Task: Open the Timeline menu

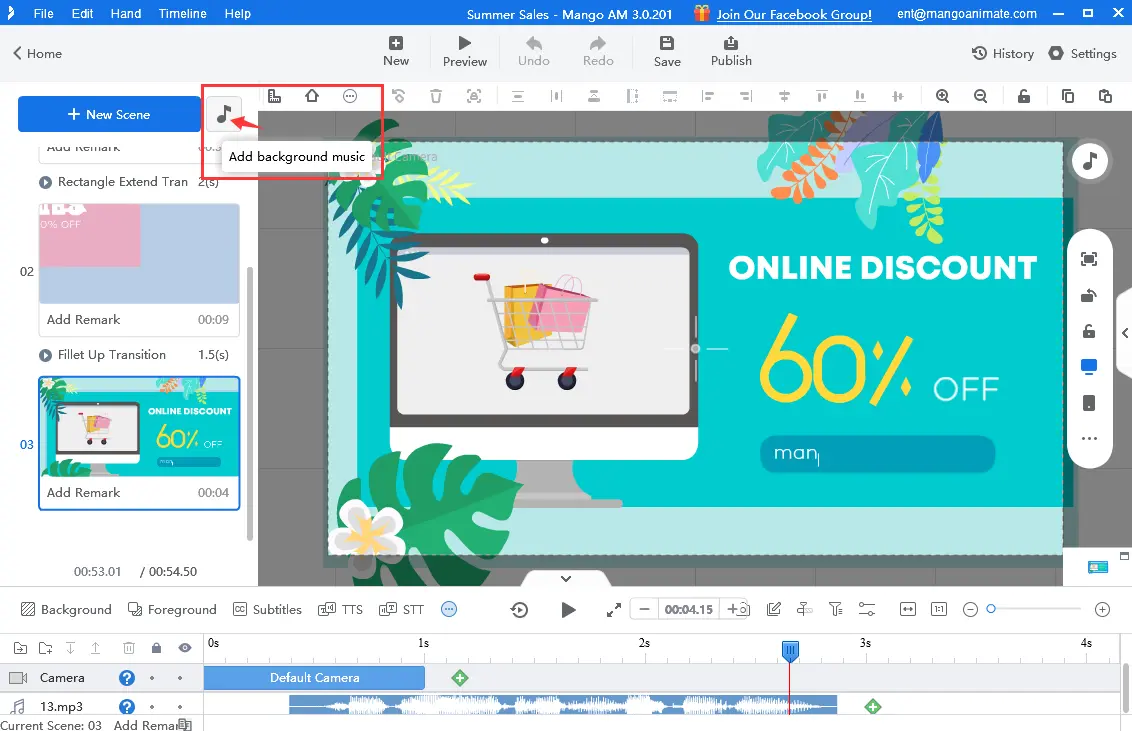Action: [182, 14]
